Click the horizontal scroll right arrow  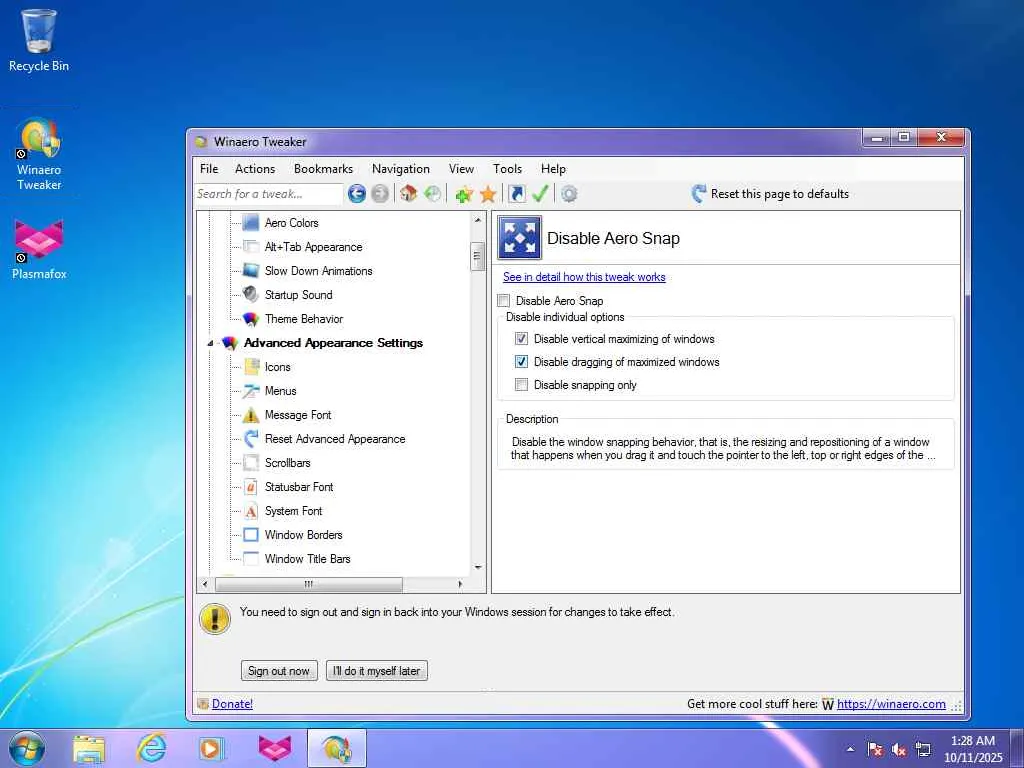coord(460,584)
